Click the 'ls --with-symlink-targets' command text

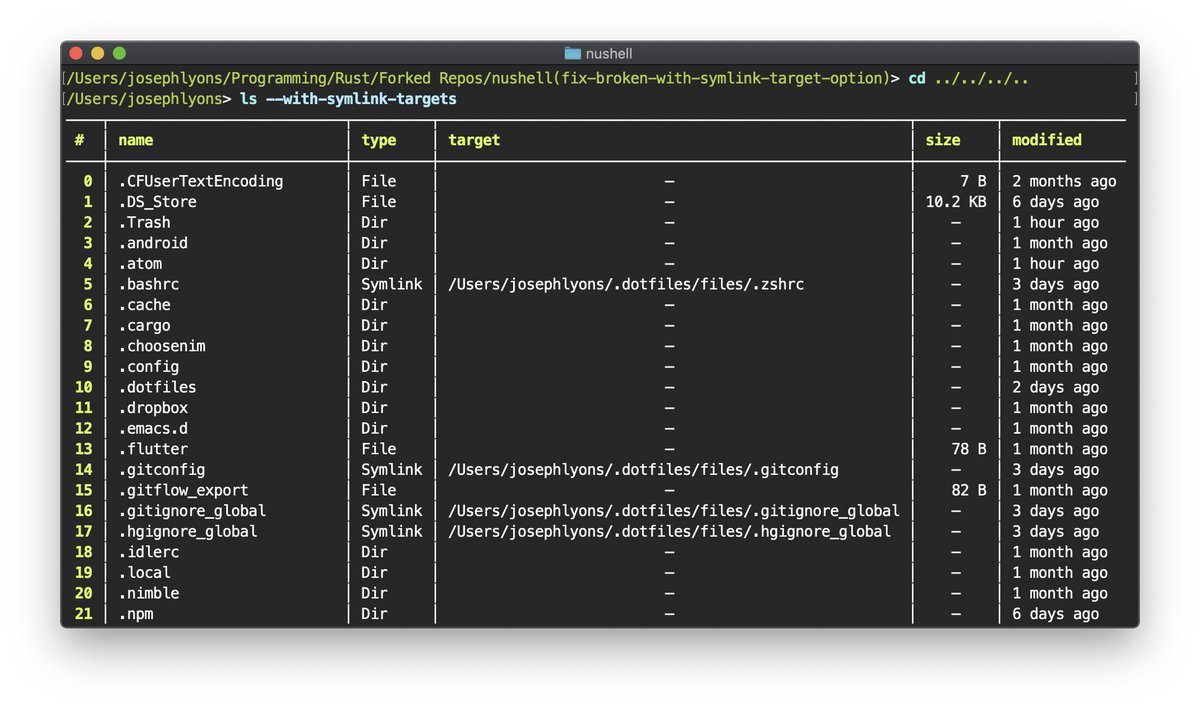[349, 99]
